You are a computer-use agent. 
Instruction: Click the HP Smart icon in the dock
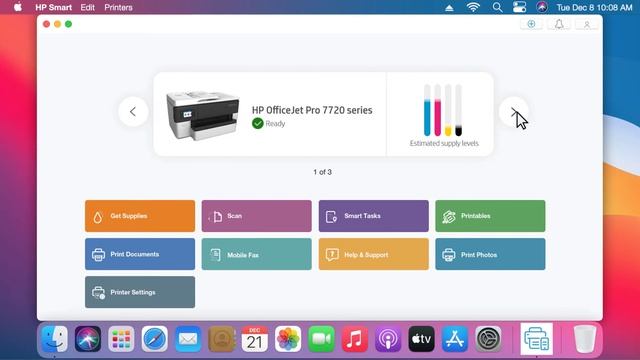click(537, 339)
